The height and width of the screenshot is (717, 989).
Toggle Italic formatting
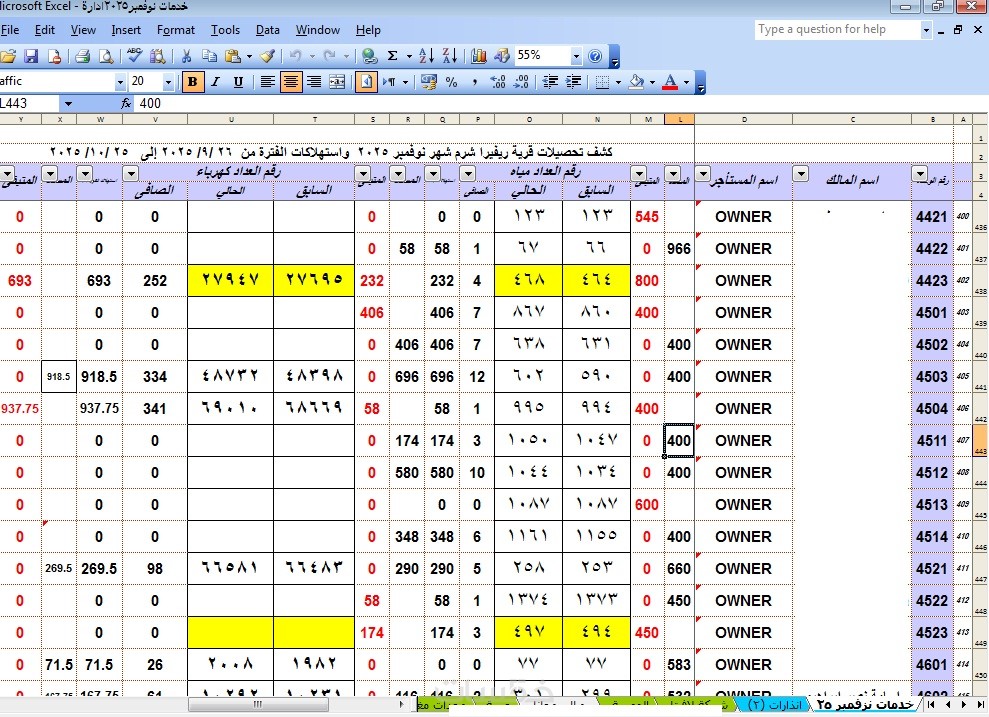coord(216,82)
